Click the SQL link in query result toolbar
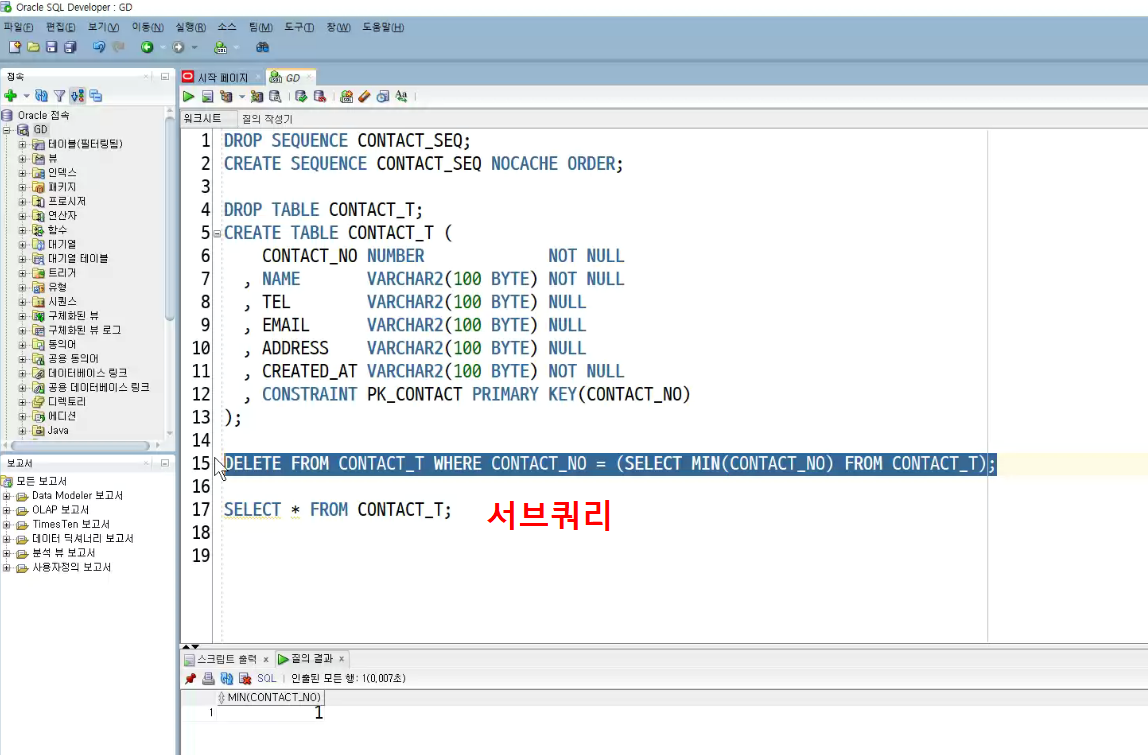 (266, 678)
